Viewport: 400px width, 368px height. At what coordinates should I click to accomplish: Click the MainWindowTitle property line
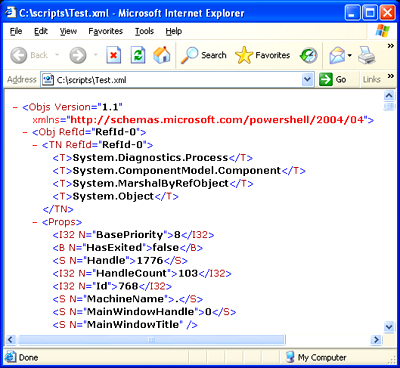(125, 325)
